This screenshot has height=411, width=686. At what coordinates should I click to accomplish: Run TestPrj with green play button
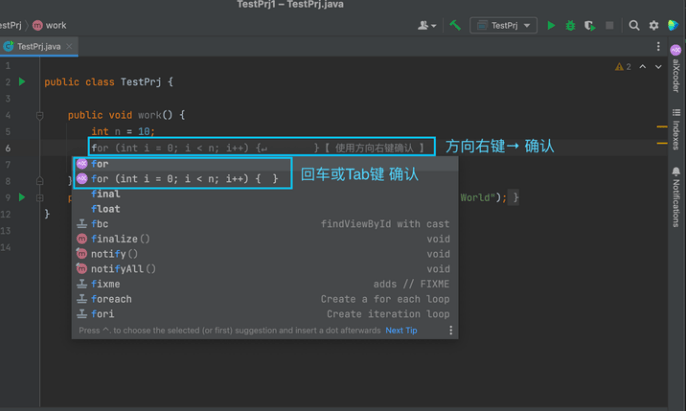pyautogui.click(x=551, y=26)
